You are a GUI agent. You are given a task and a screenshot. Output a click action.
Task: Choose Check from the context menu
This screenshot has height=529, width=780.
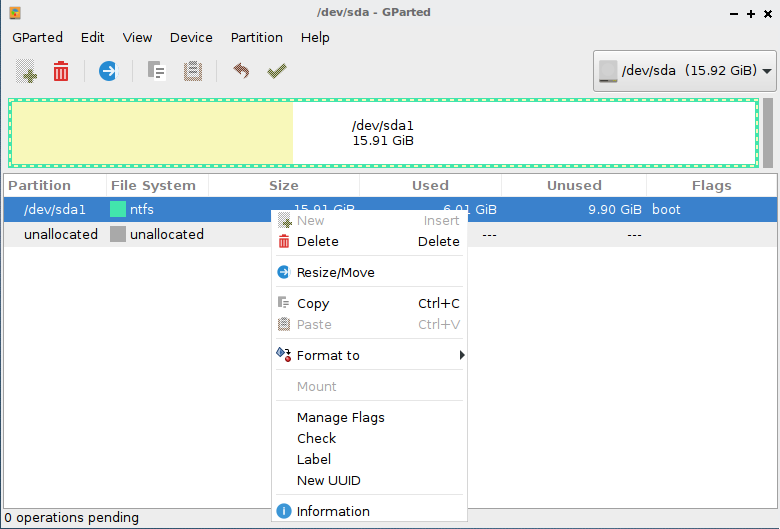coord(369,438)
